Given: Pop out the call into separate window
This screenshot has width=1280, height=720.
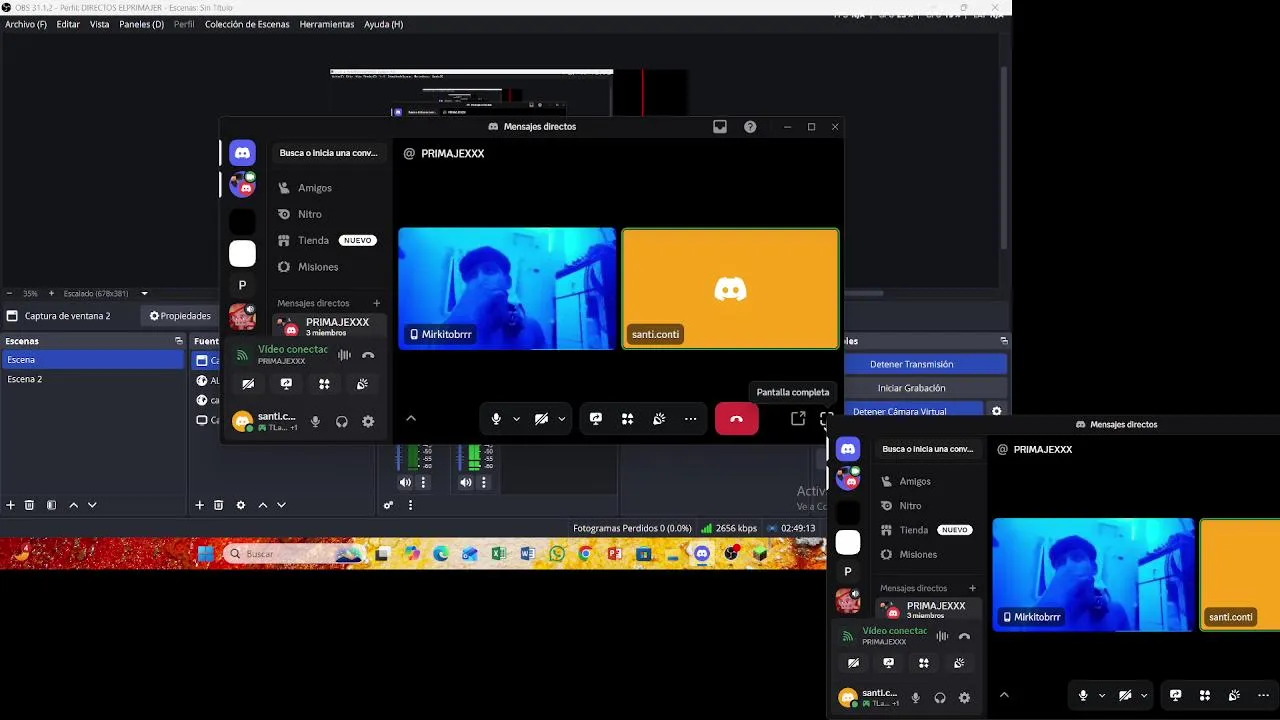Looking at the screenshot, I should [798, 419].
